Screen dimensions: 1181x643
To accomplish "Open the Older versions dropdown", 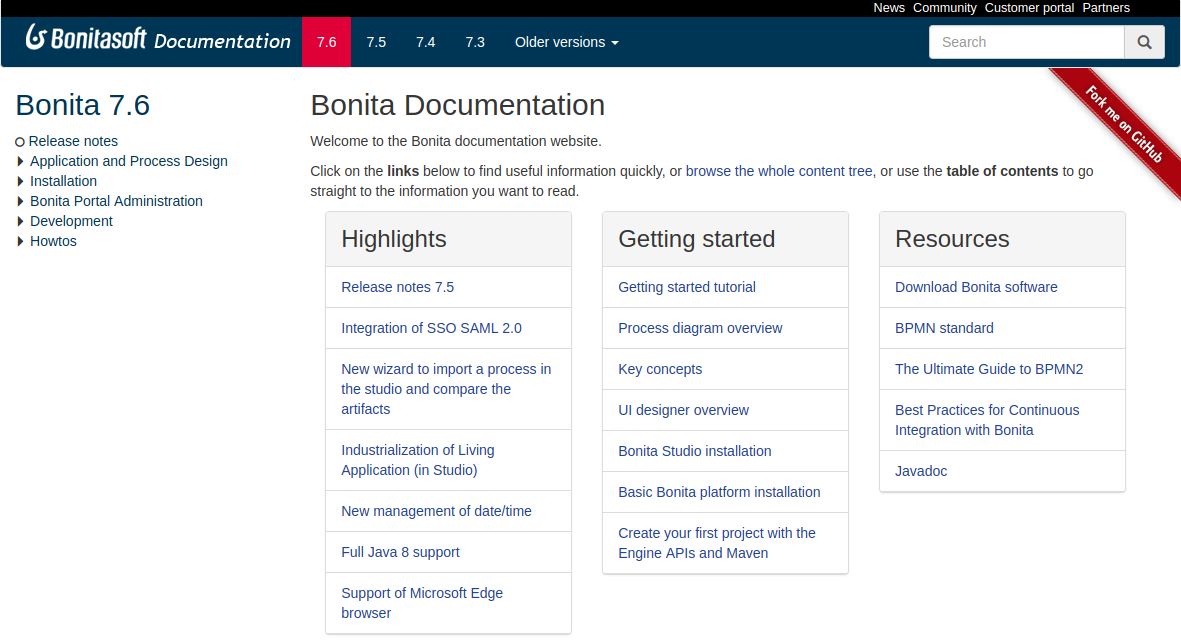I will (x=566, y=42).
